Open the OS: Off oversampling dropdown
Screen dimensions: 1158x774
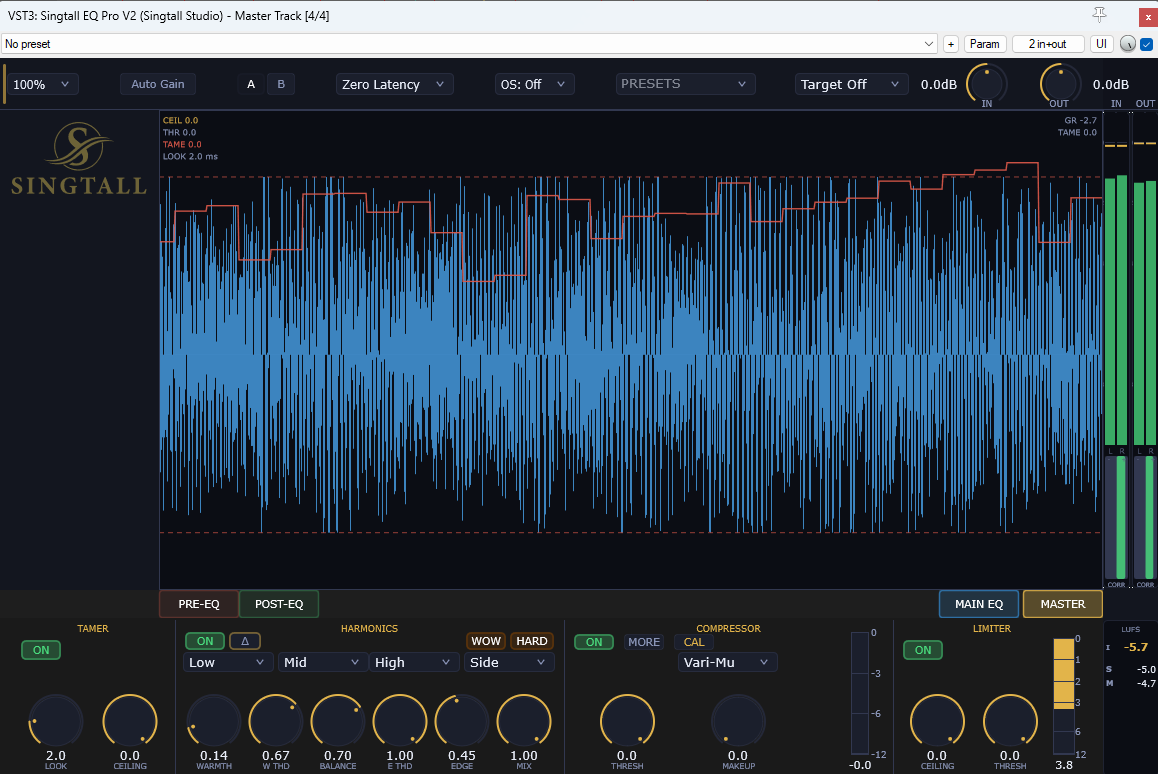pos(534,84)
